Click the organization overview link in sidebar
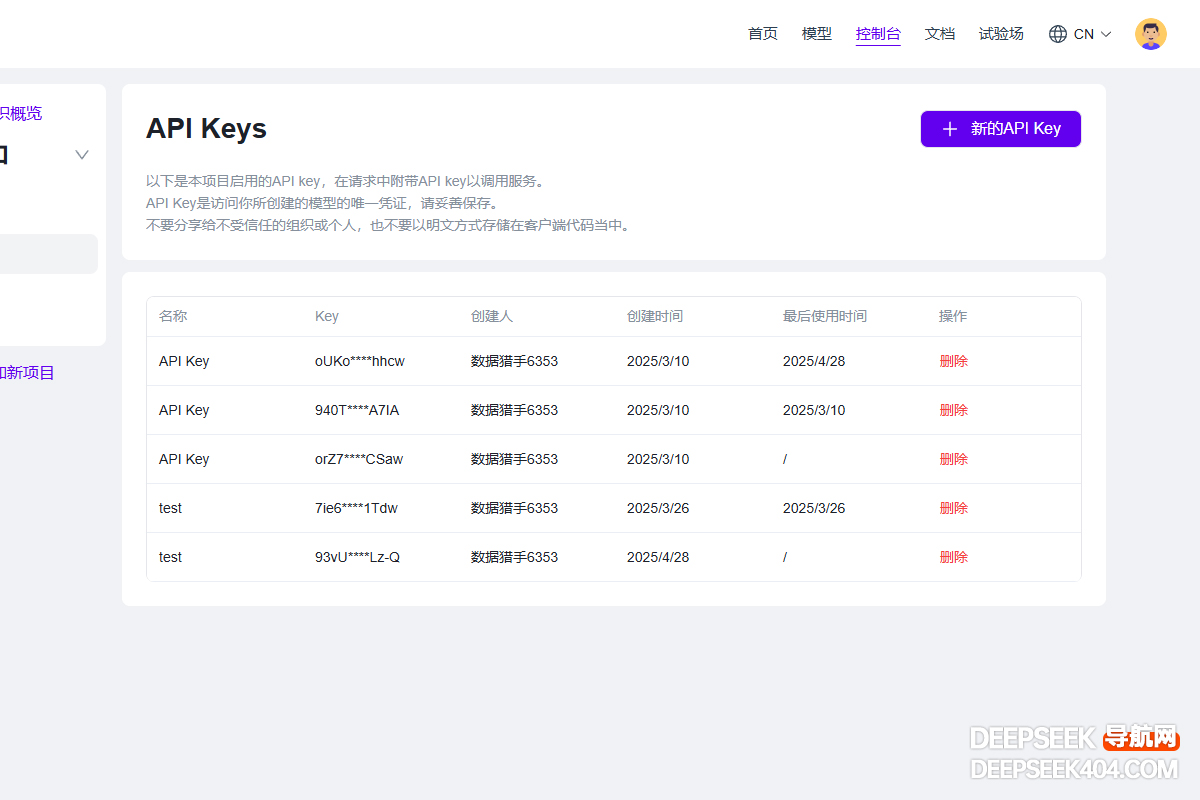 [22, 114]
